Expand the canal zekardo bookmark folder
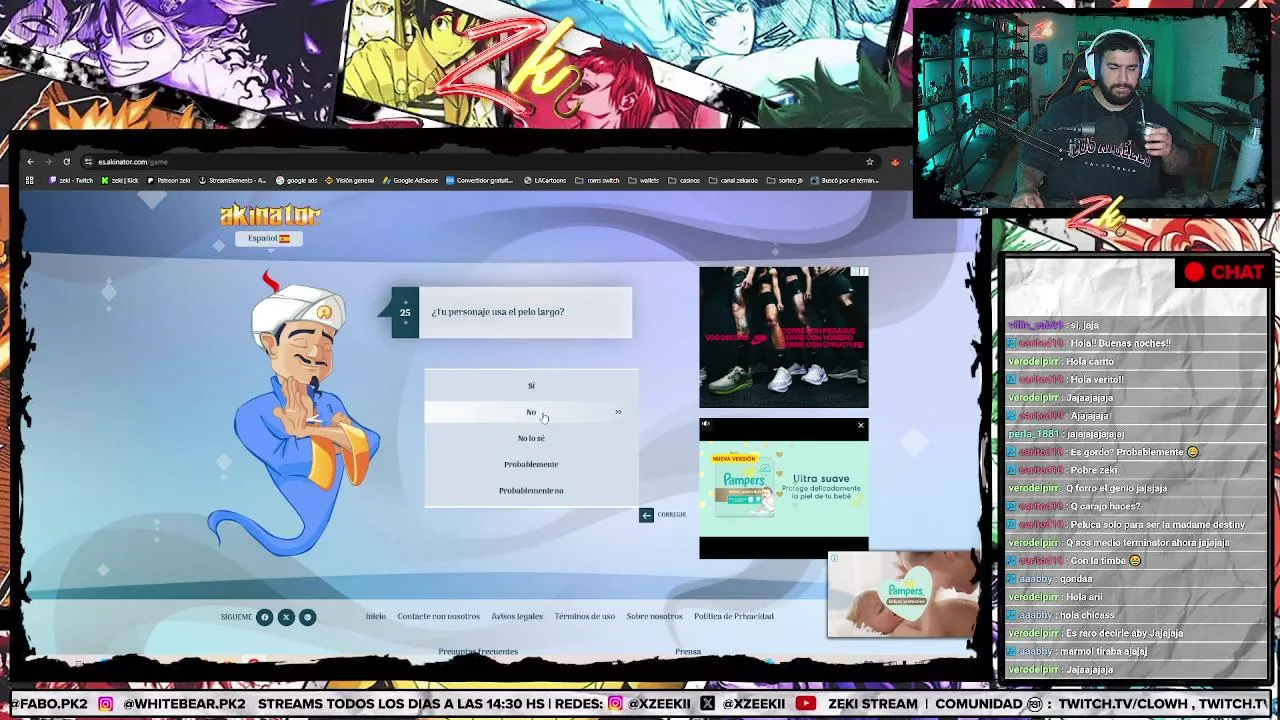 click(x=733, y=181)
